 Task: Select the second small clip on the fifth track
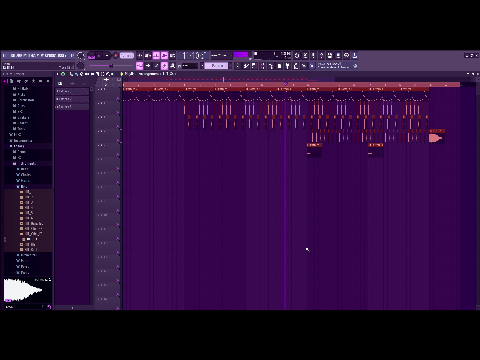pos(376,150)
